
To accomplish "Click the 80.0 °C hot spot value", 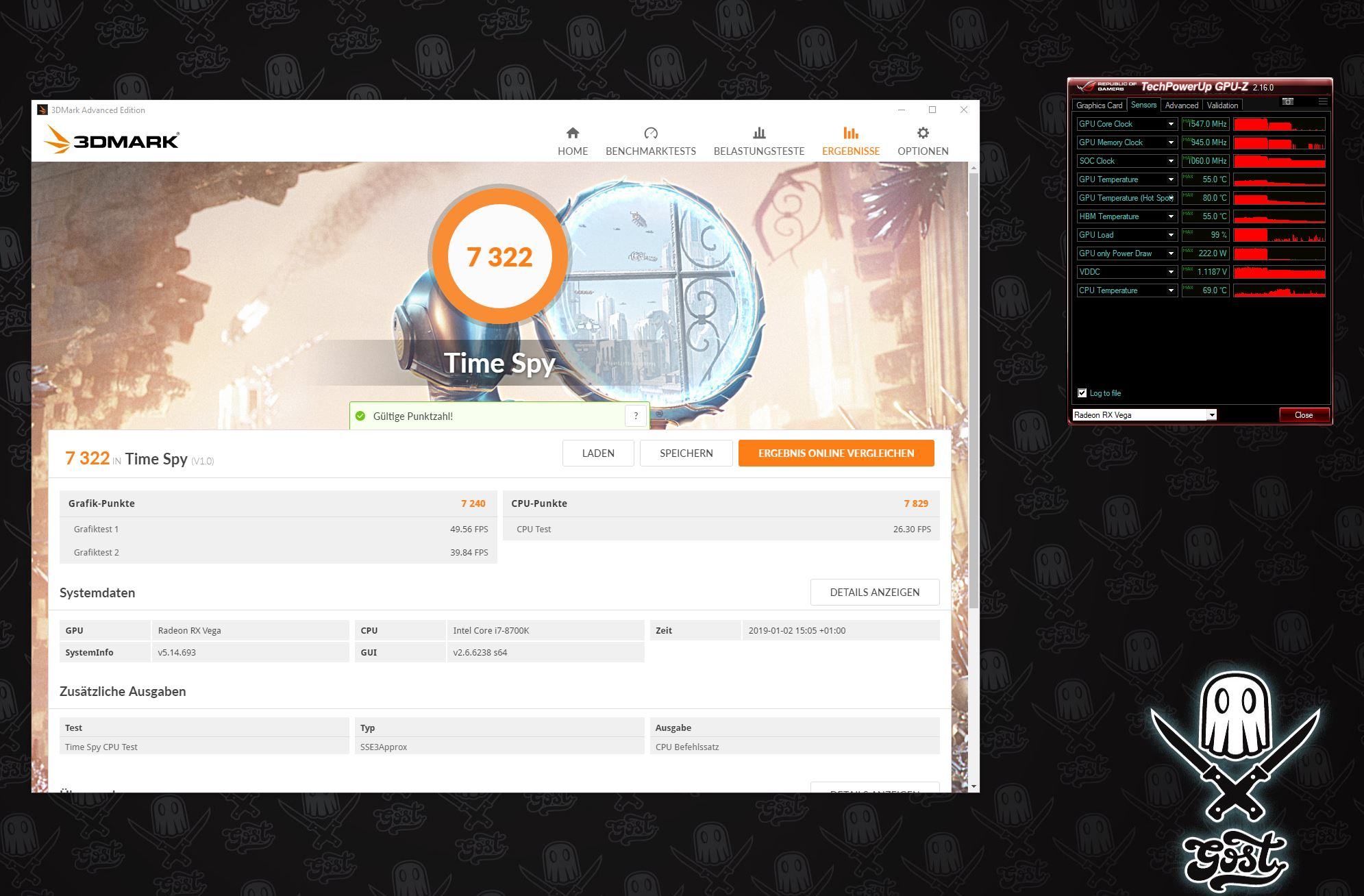I will point(1205,198).
